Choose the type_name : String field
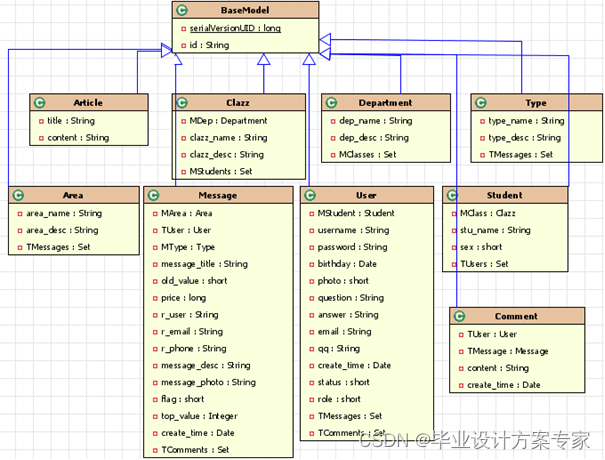Screen dimensions: 605x460 click(x=526, y=121)
